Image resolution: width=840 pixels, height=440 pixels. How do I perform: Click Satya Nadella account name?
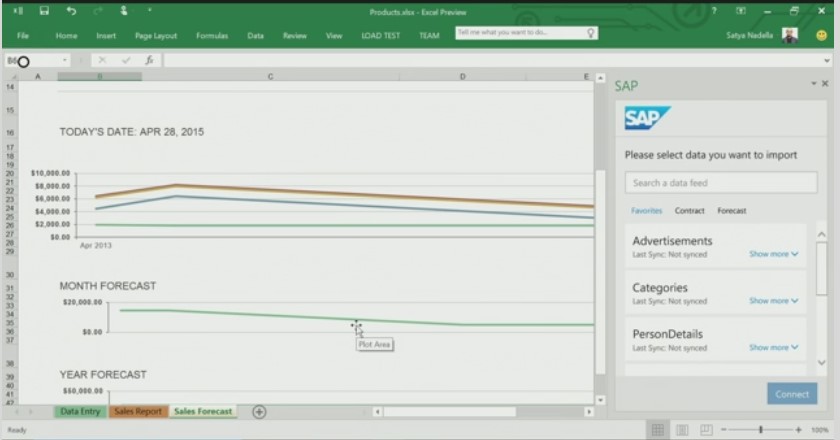(749, 35)
